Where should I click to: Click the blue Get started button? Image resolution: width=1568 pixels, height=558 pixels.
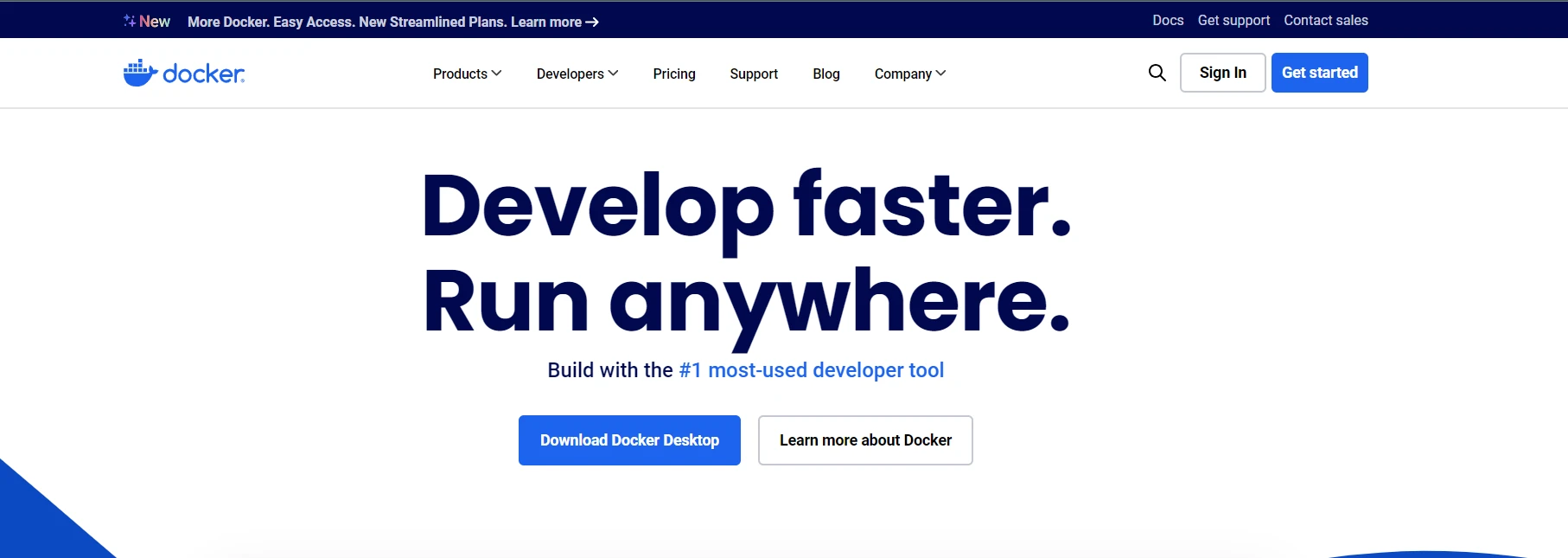point(1319,73)
